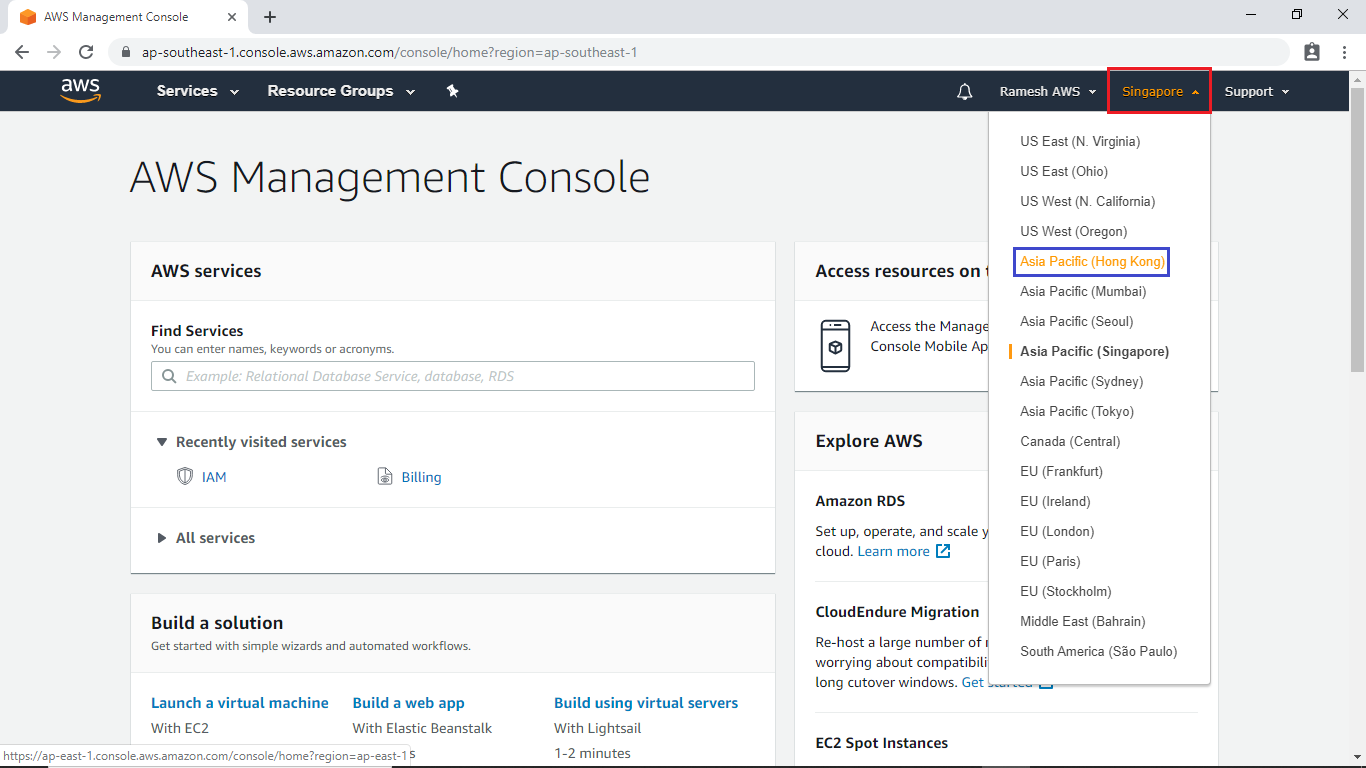Click the IAM shield icon

[184, 476]
